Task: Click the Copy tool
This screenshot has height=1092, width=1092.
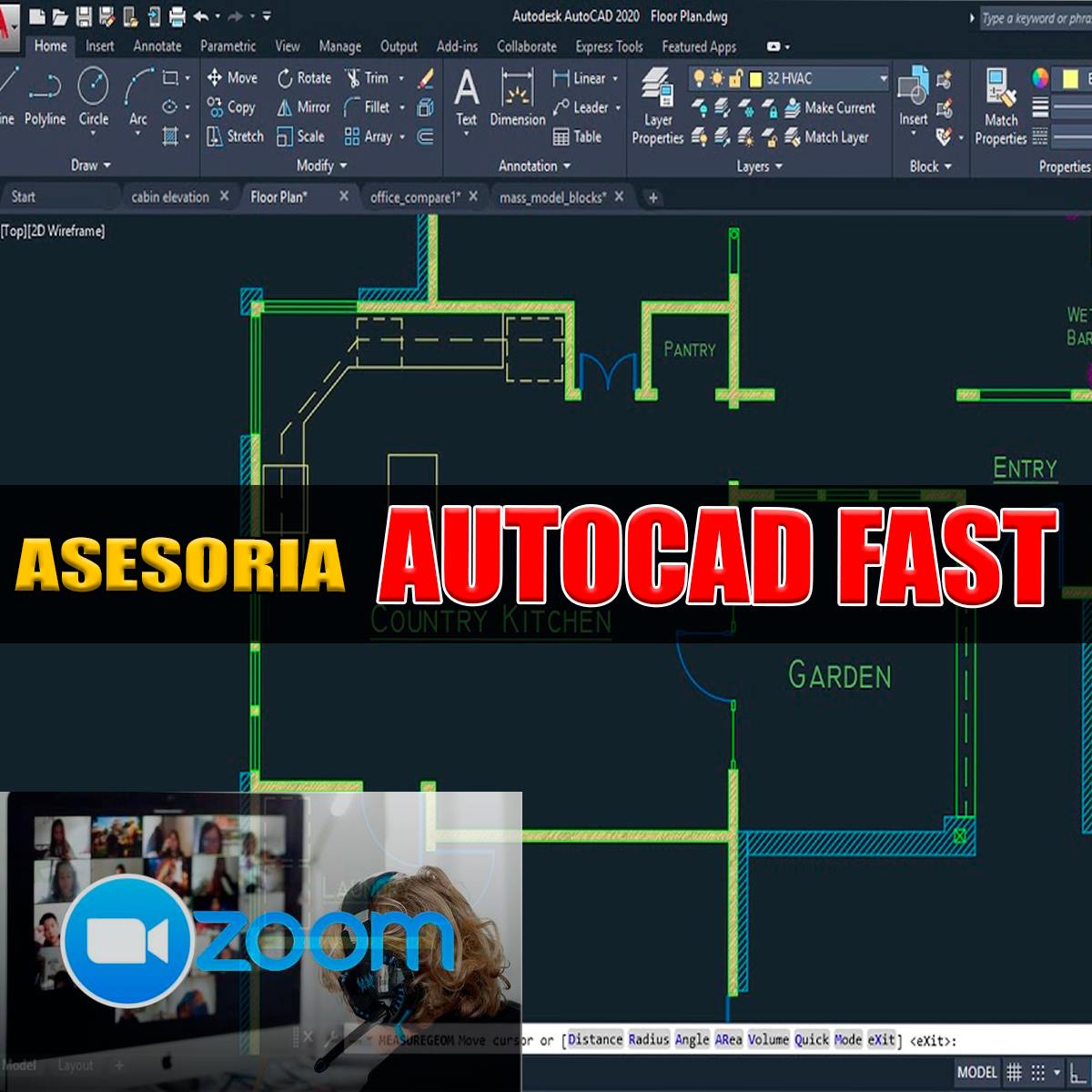Action: [231, 107]
